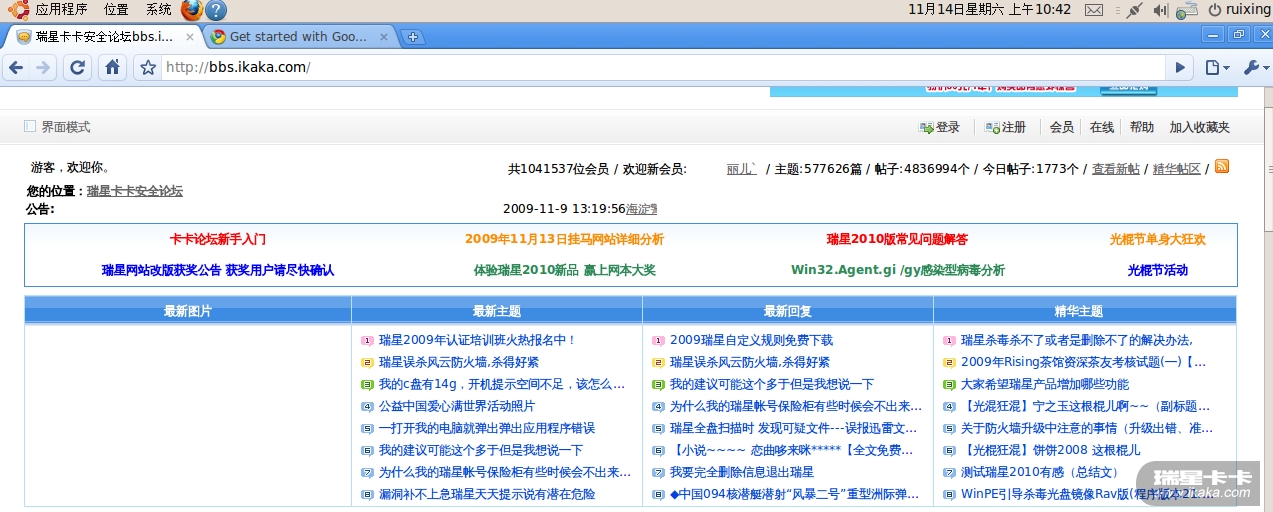Reload the page with the refresh button
The image size is (1273, 512).
click(x=78, y=67)
